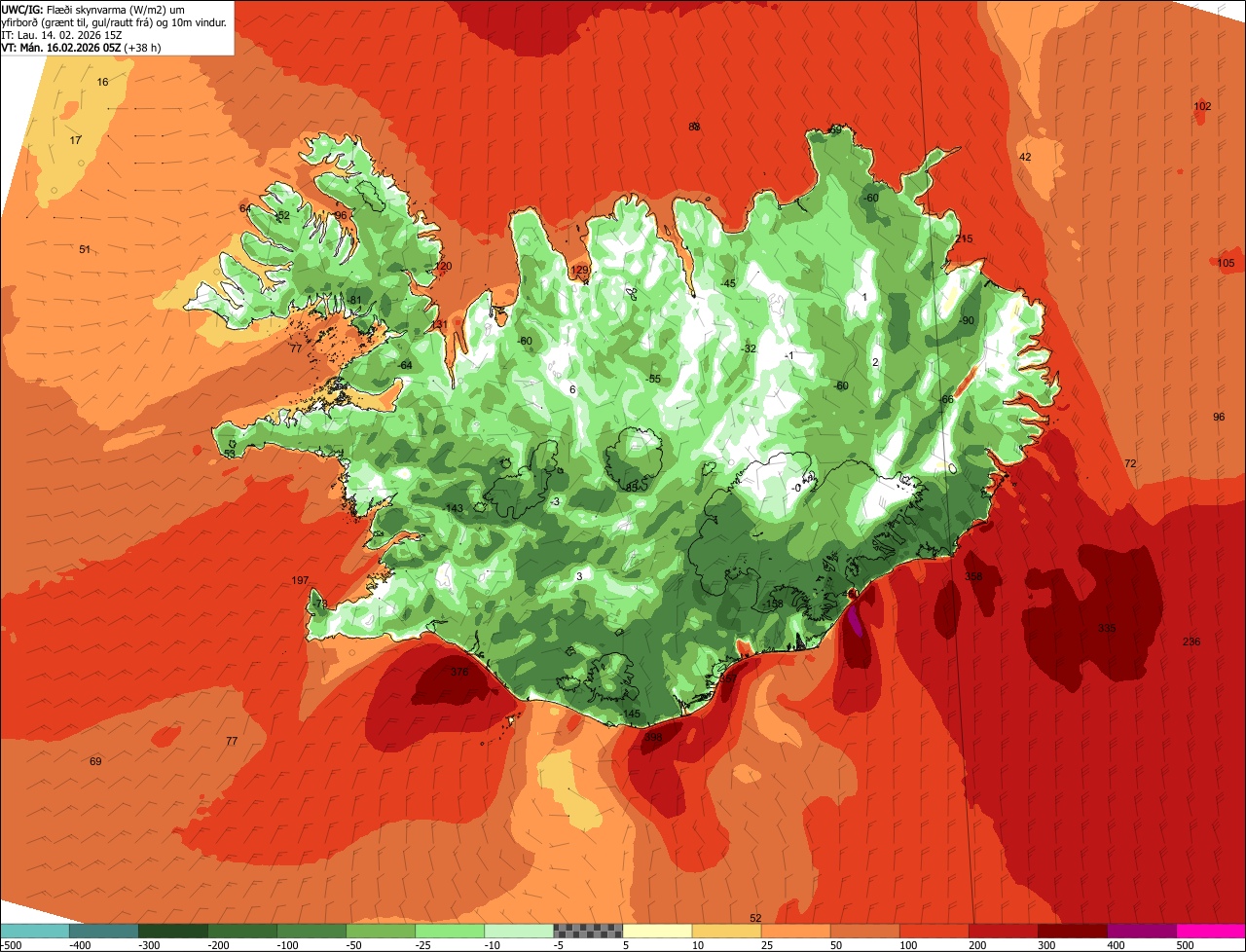Click map value '197' west of Reykjanes
This screenshot has height=952, width=1246.
[x=300, y=580]
